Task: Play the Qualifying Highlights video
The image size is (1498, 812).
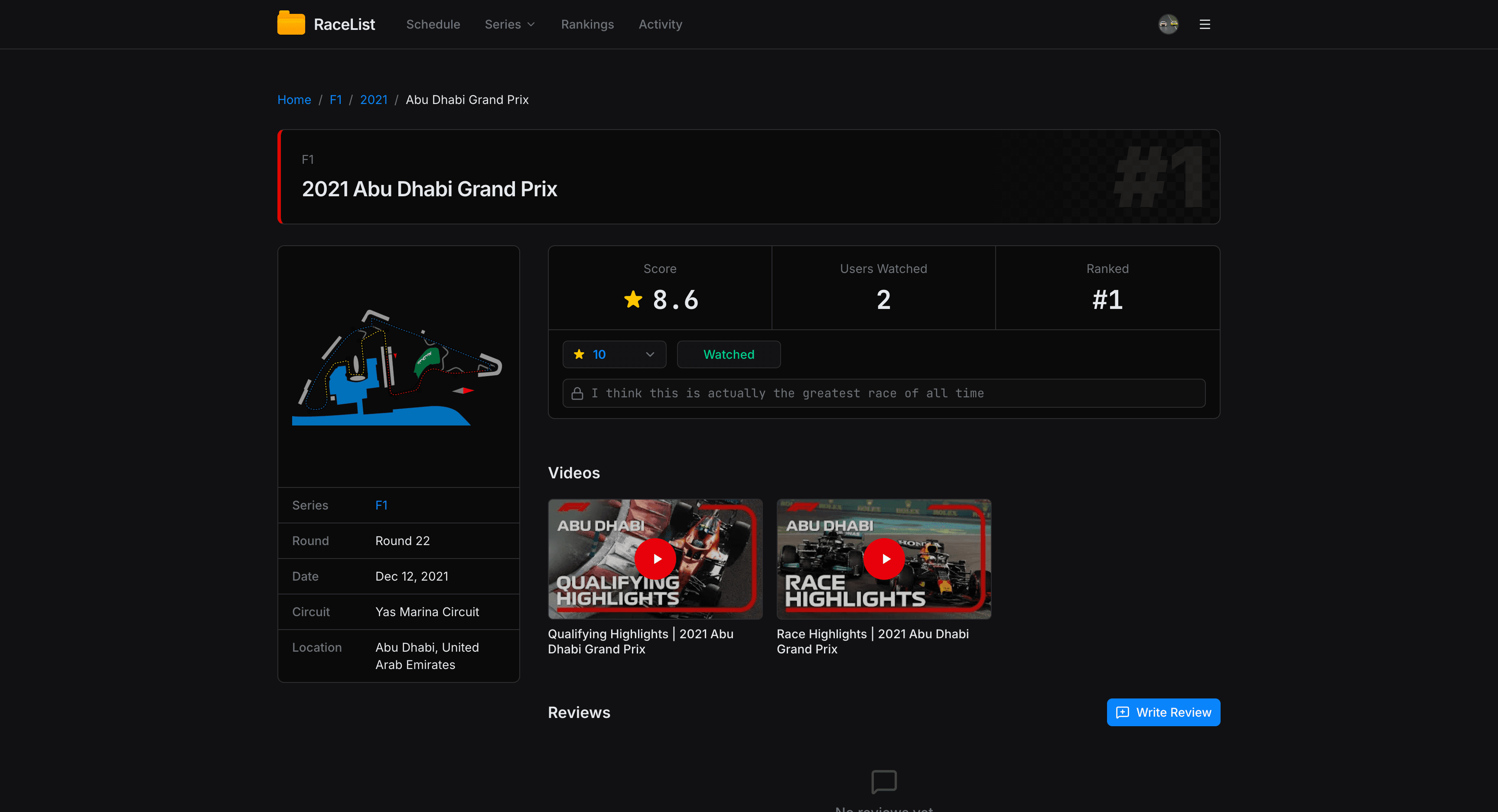Action: click(655, 559)
